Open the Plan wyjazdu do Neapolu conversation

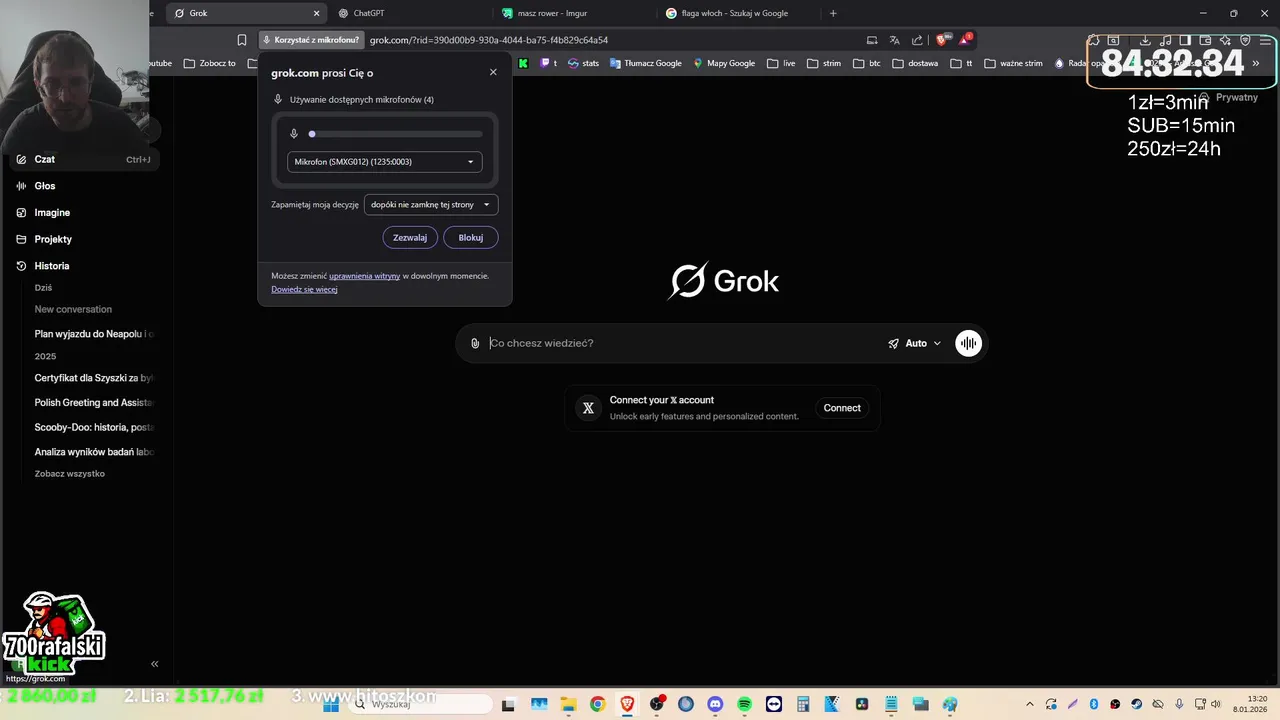94,333
